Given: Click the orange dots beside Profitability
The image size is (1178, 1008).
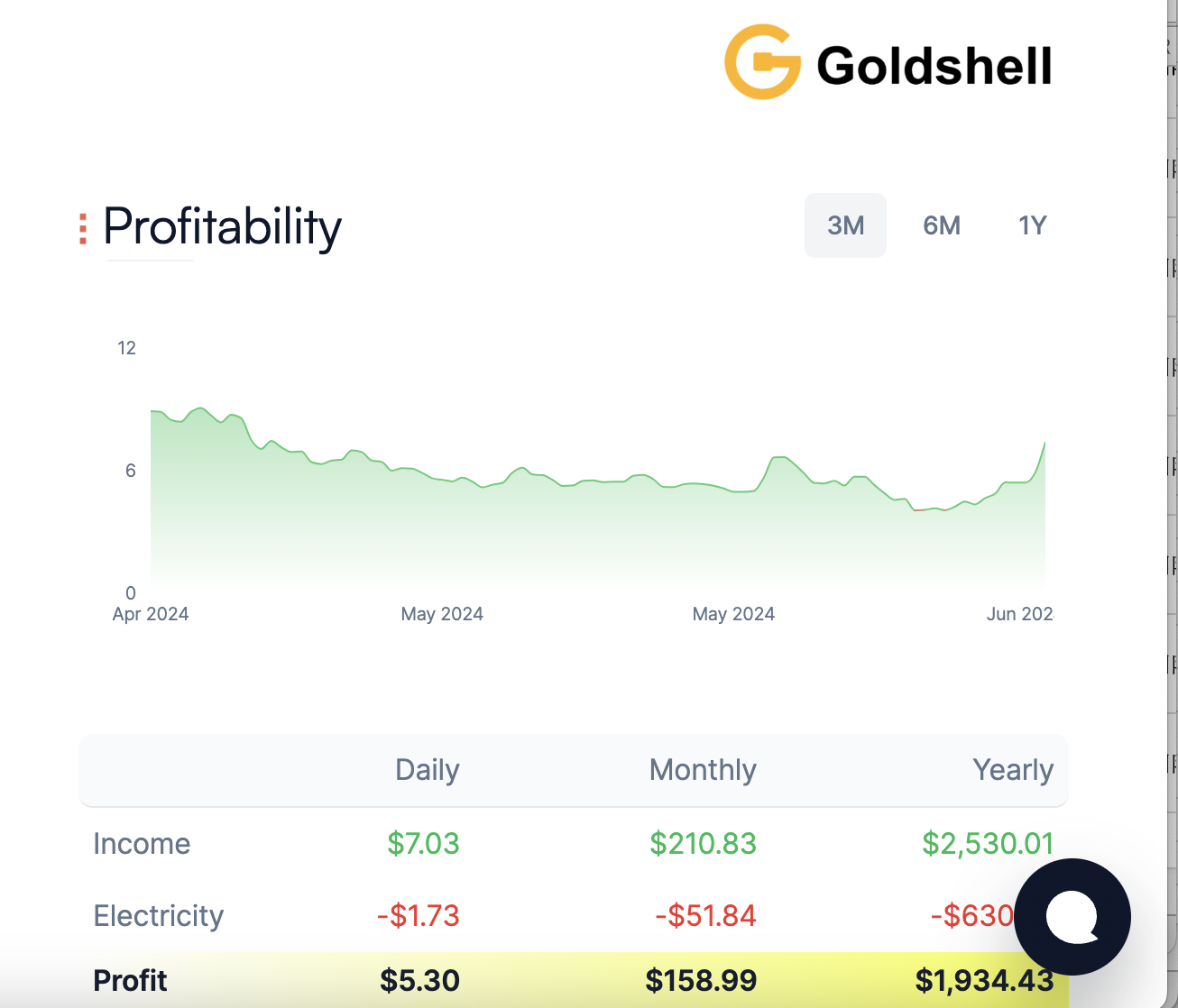Looking at the screenshot, I should click(x=83, y=228).
